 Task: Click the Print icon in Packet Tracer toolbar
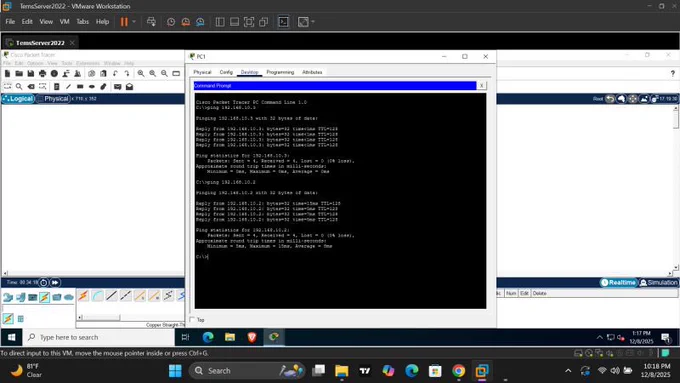(42, 74)
